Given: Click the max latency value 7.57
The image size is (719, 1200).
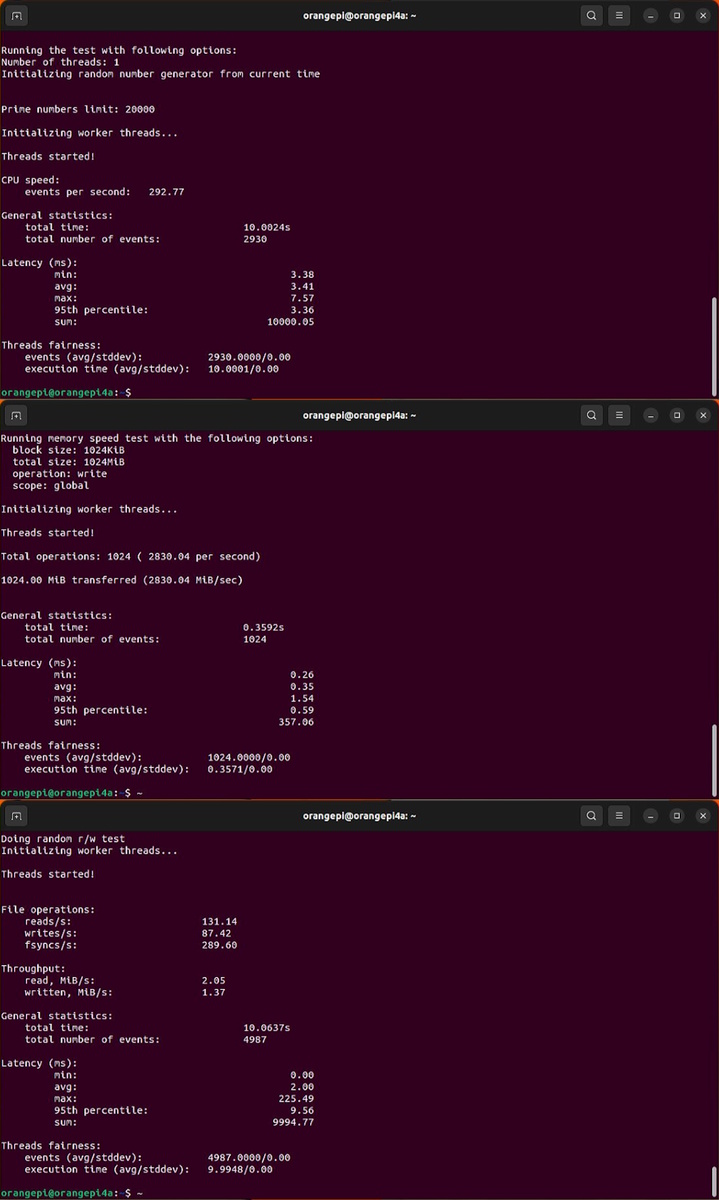Looking at the screenshot, I should [302, 298].
